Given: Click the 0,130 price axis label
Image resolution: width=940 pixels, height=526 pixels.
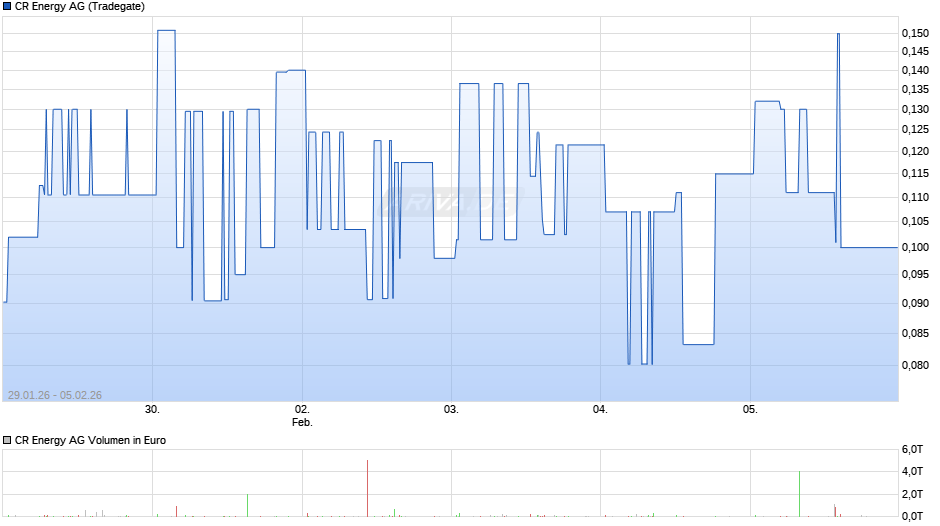Looking at the screenshot, I should [915, 110].
